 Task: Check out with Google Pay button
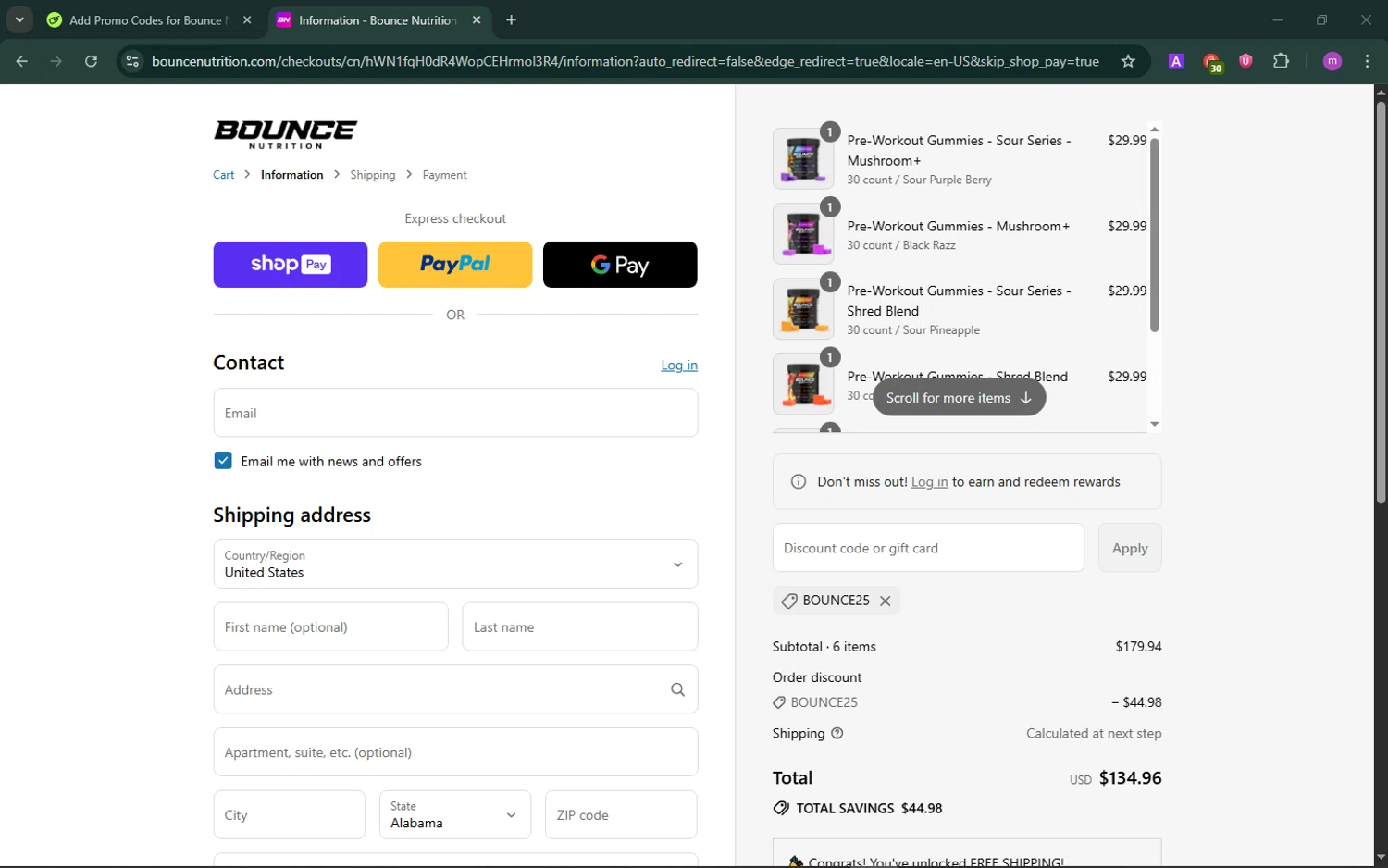[x=620, y=265]
